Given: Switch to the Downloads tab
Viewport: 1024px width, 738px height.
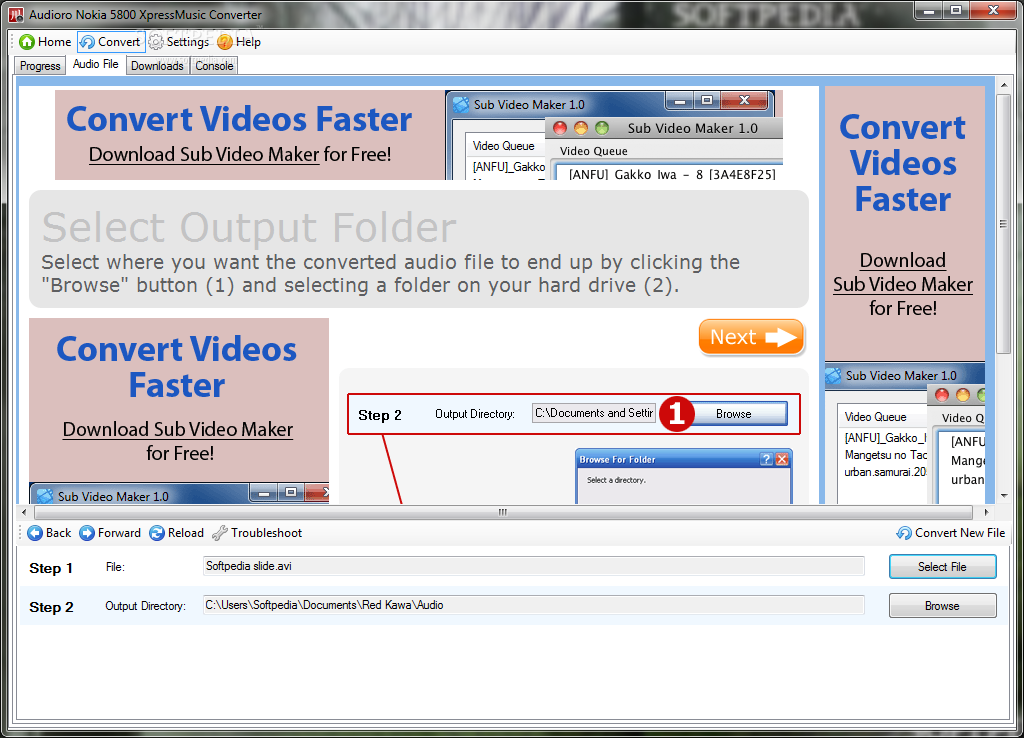Looking at the screenshot, I should (x=157, y=65).
